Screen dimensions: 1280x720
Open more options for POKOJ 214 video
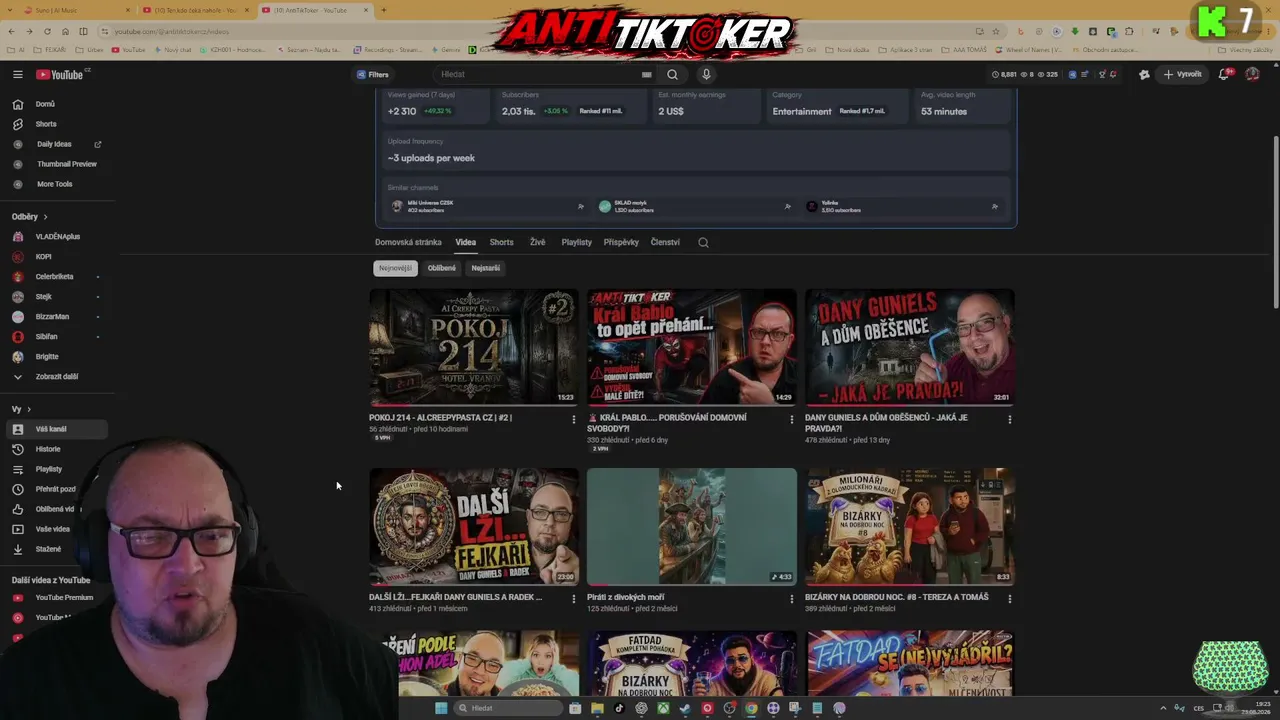(x=574, y=419)
